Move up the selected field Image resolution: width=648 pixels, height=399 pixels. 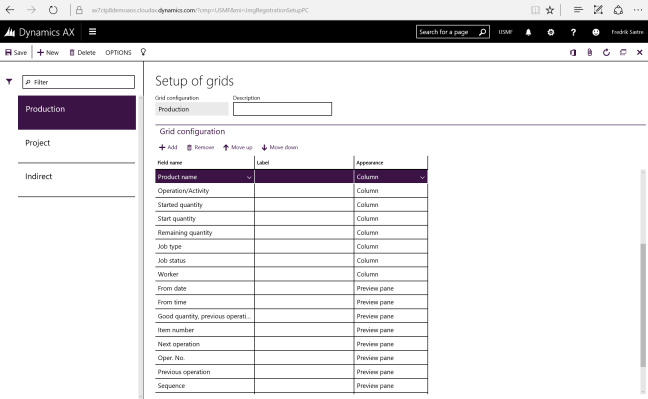point(238,147)
